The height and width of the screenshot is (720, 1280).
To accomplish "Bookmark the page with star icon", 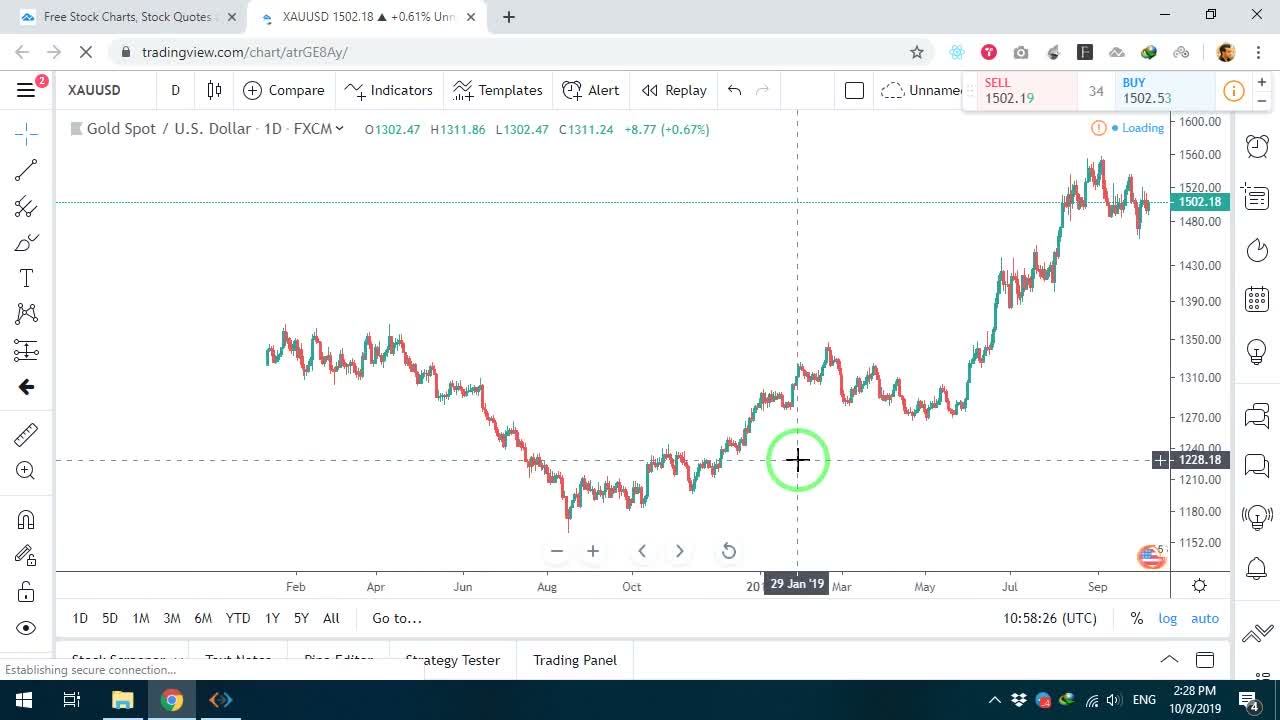I will coord(916,52).
